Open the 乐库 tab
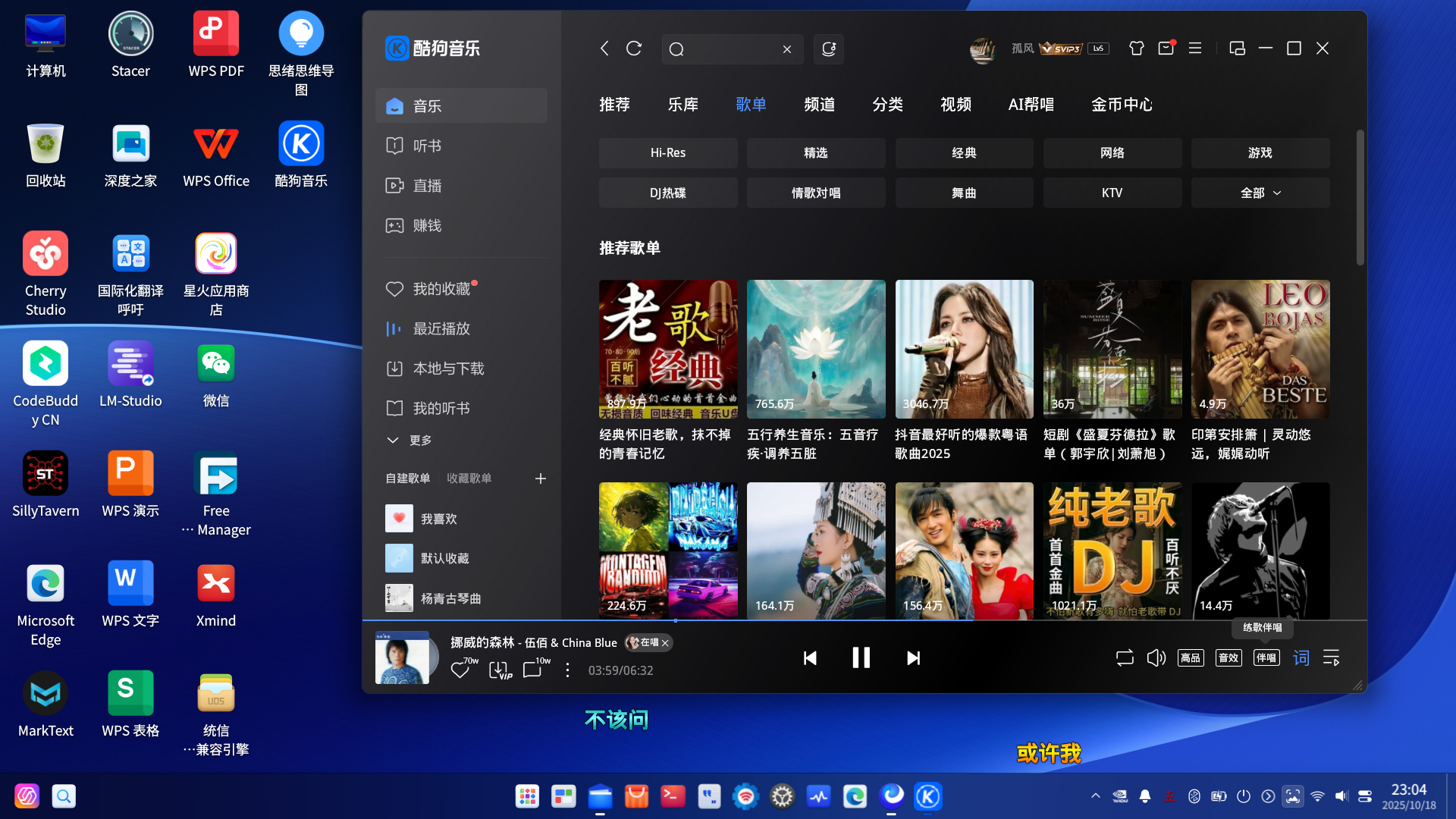The image size is (1456, 819). click(x=682, y=105)
